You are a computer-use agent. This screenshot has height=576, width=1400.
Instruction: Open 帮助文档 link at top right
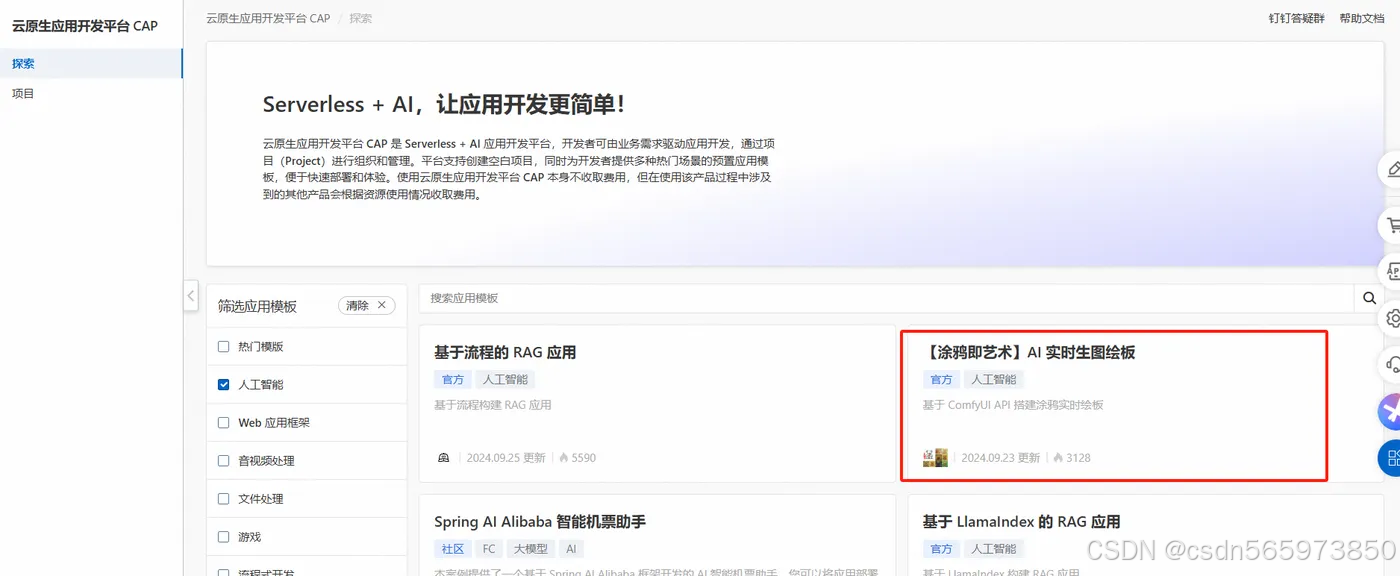[x=1361, y=18]
